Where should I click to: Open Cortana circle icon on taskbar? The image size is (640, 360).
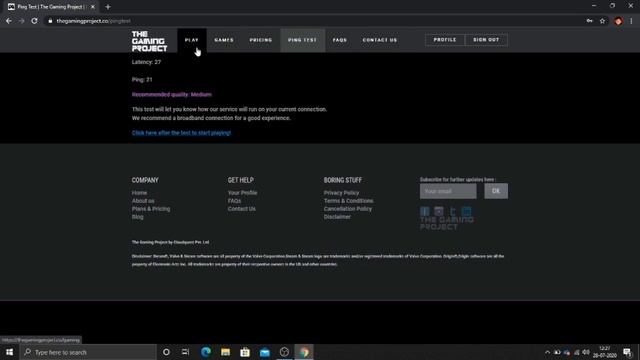click(166, 352)
